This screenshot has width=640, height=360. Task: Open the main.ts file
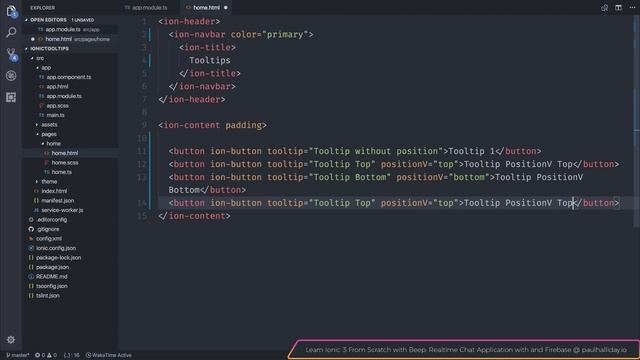click(70, 115)
